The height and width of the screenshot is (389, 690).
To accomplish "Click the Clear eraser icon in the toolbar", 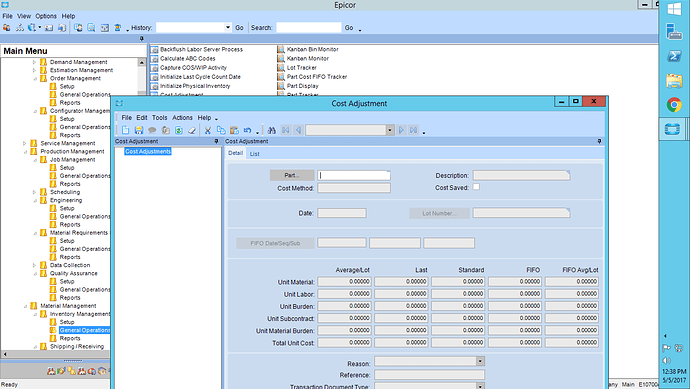I will tap(191, 130).
